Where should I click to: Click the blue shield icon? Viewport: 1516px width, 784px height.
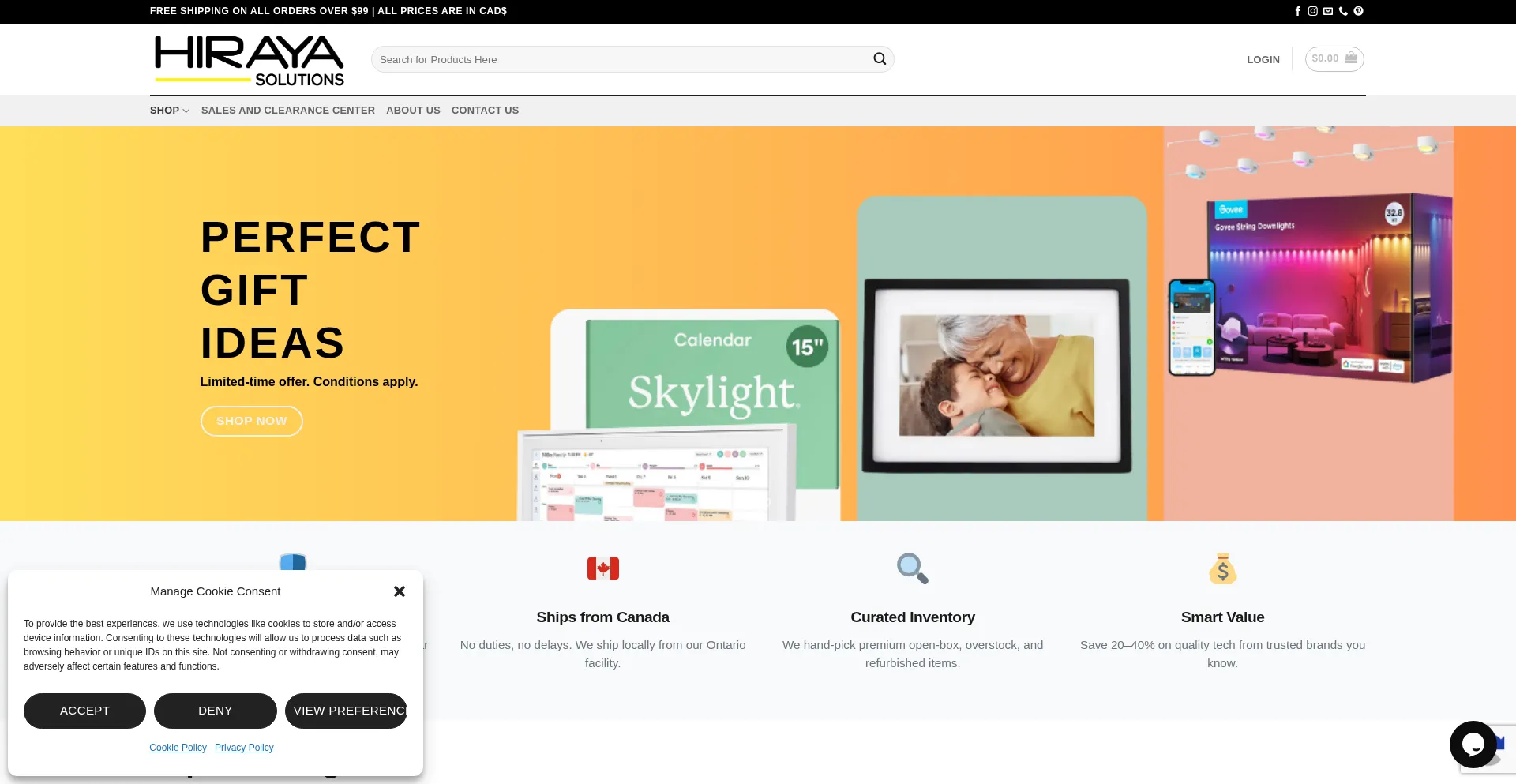coord(293,561)
